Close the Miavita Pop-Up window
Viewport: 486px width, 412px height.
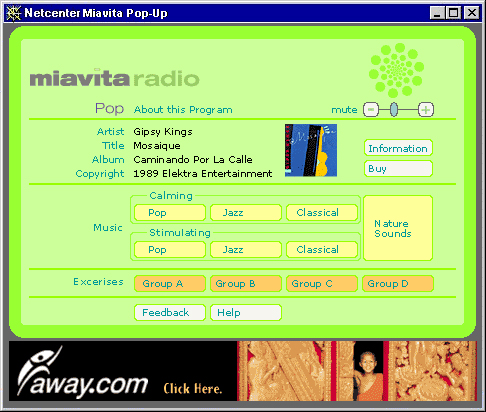472,13
